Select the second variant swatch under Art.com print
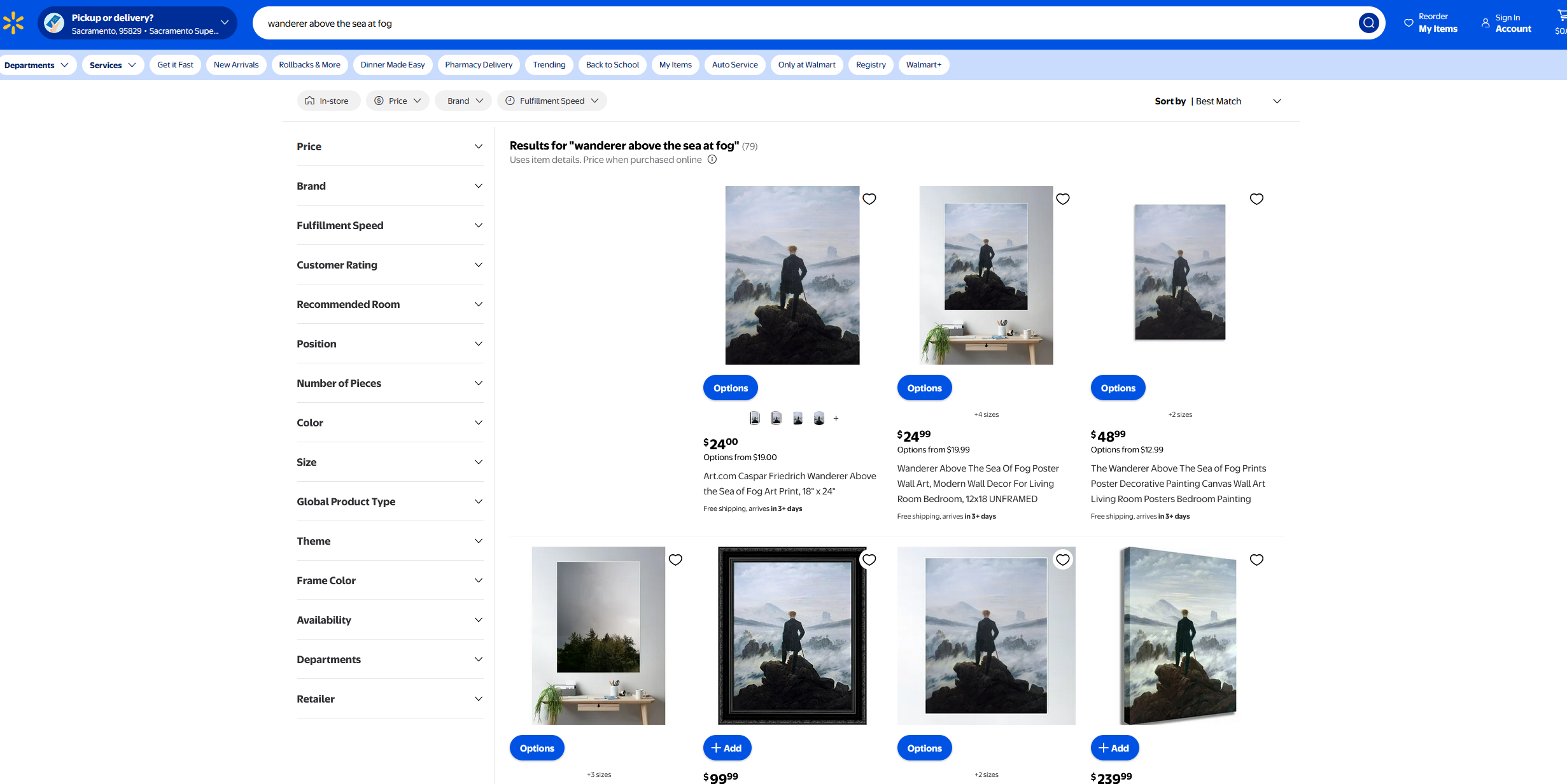This screenshot has width=1567, height=784. click(x=776, y=418)
